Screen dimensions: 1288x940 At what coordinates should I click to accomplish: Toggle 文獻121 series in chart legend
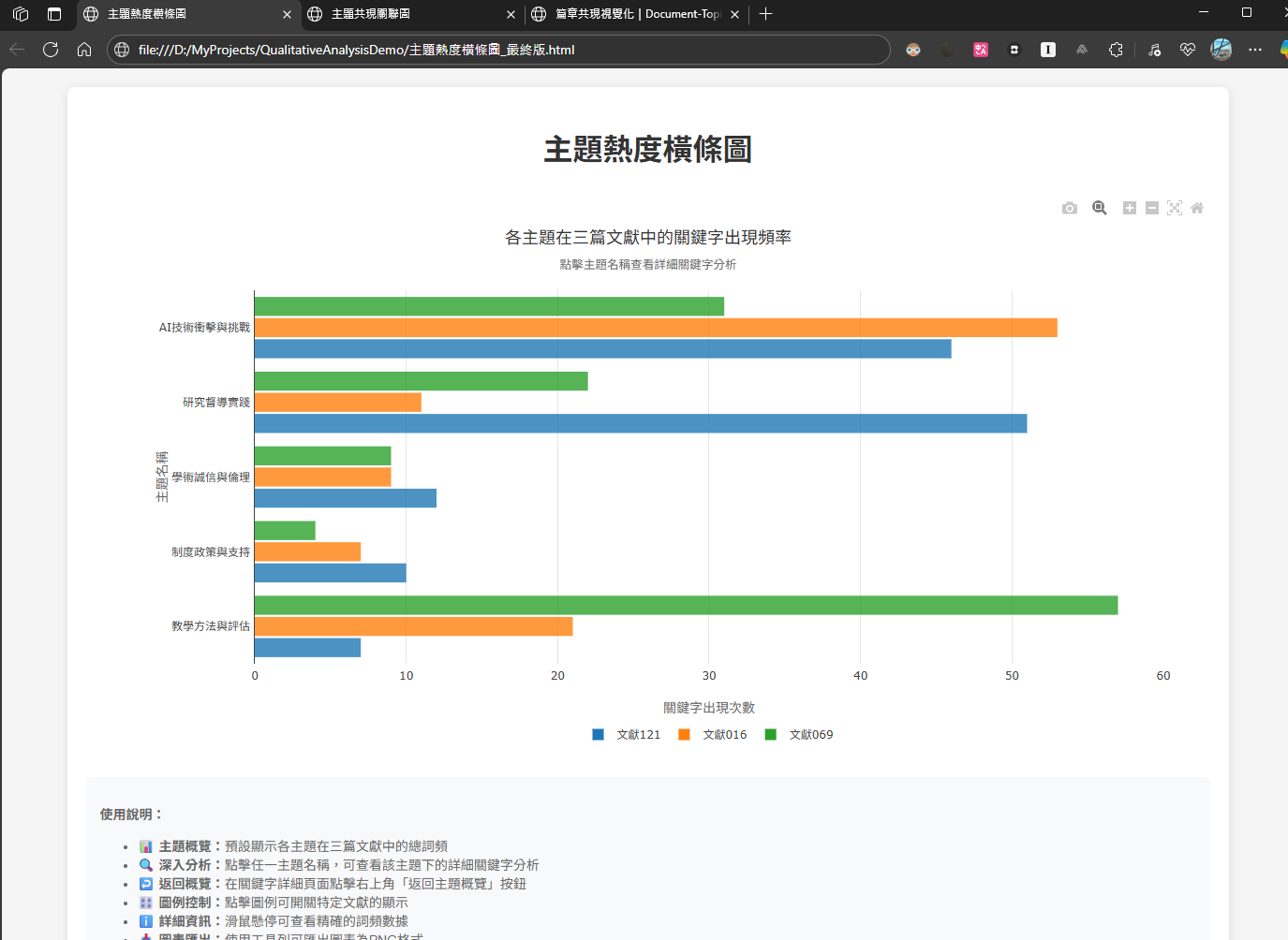click(x=628, y=735)
